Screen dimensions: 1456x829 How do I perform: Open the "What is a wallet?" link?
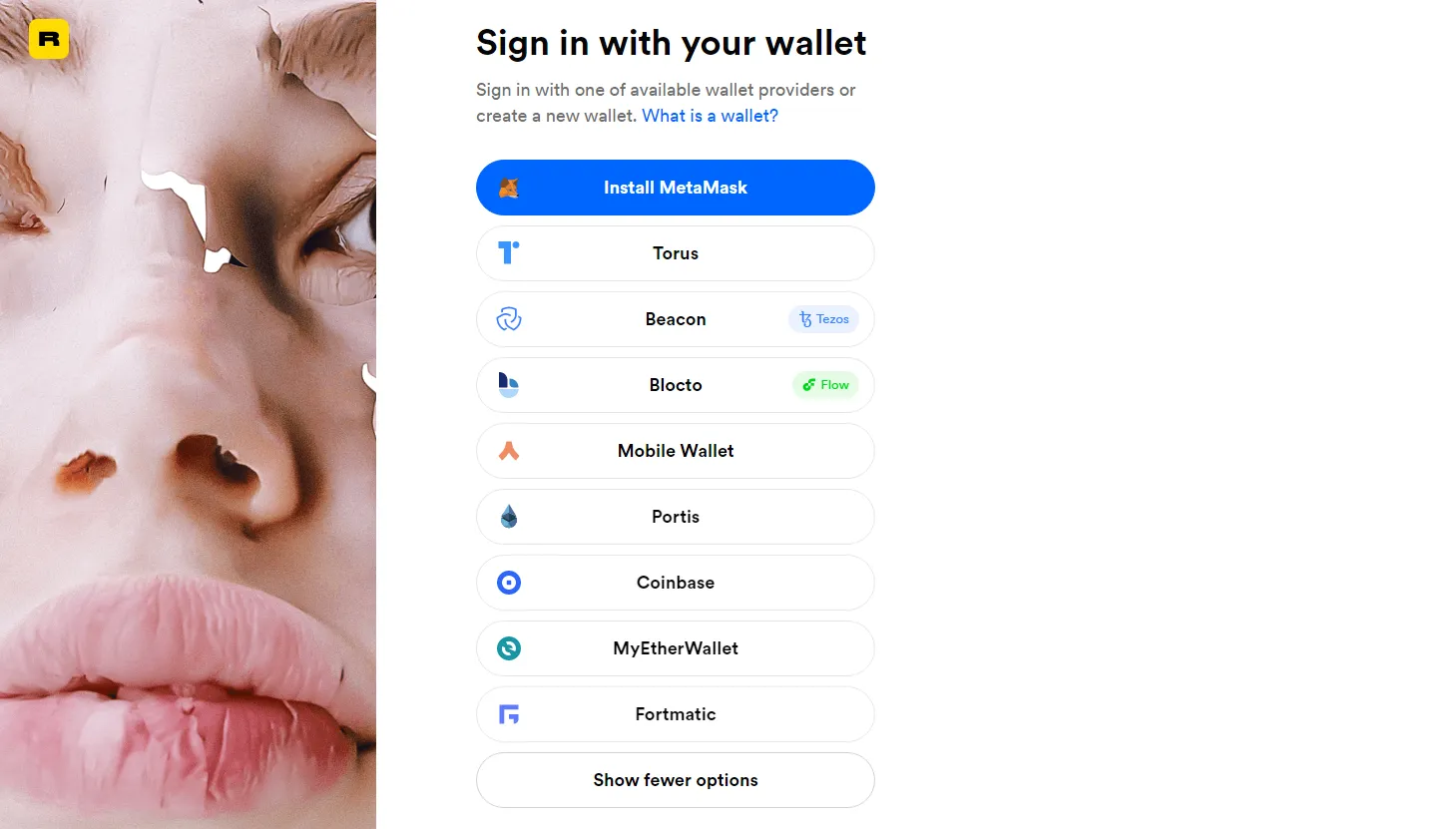(710, 116)
